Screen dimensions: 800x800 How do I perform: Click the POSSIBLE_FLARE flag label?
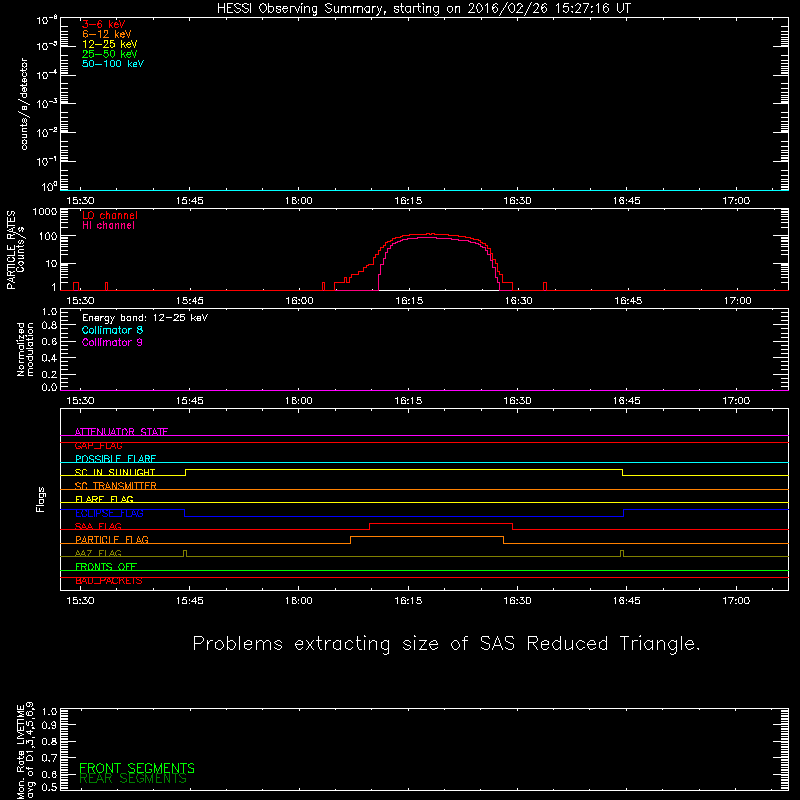pyautogui.click(x=115, y=459)
